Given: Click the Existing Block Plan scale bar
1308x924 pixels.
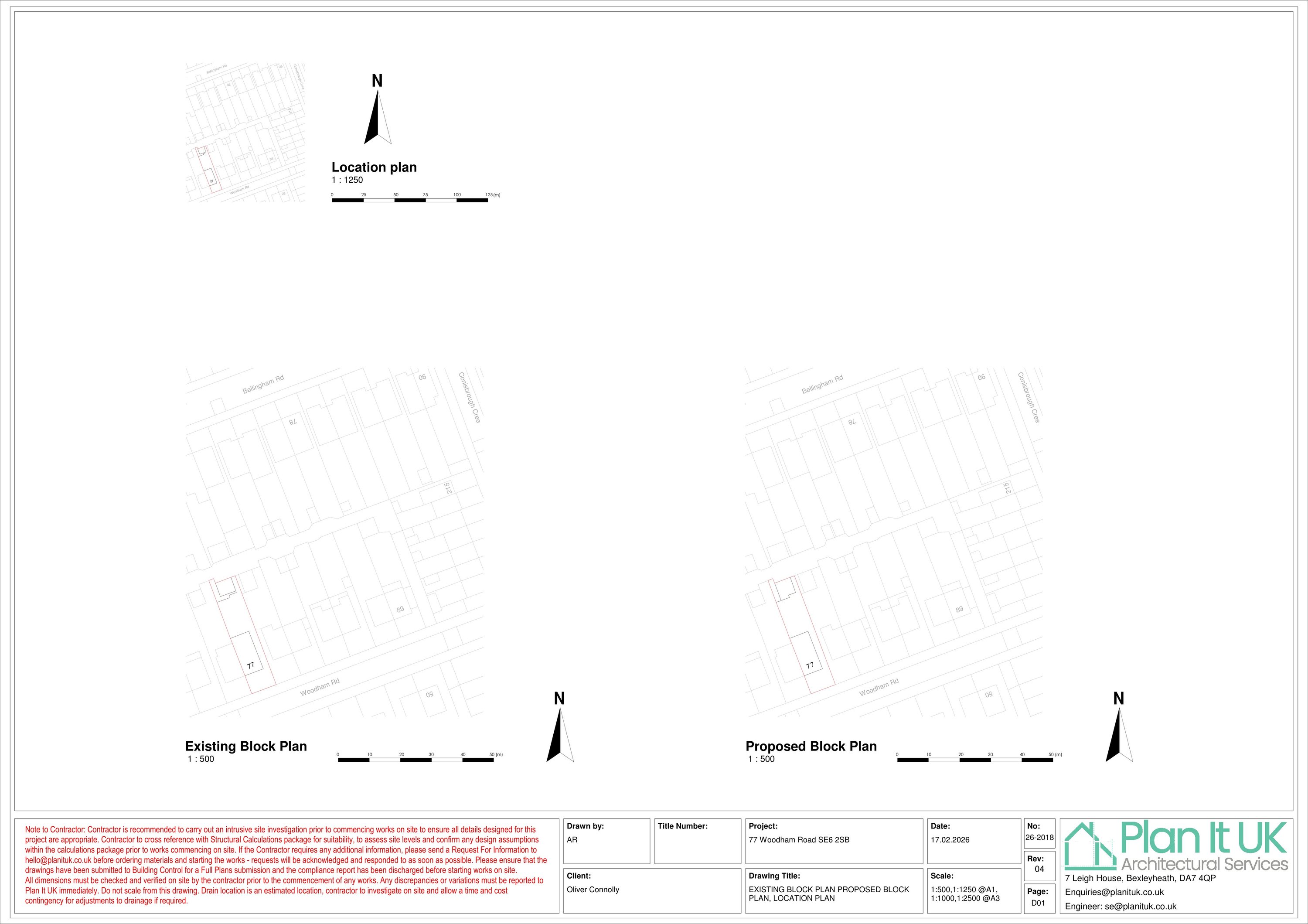Looking at the screenshot, I should coord(416,760).
